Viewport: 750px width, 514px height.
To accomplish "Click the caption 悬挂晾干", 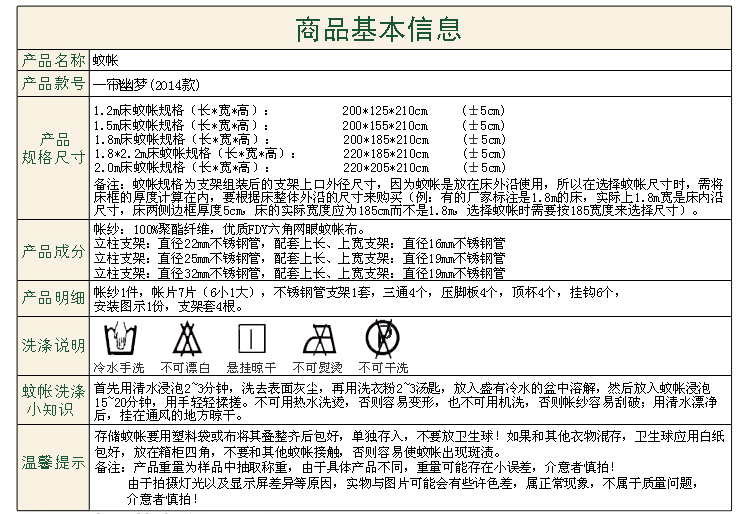I will pyautogui.click(x=251, y=368).
